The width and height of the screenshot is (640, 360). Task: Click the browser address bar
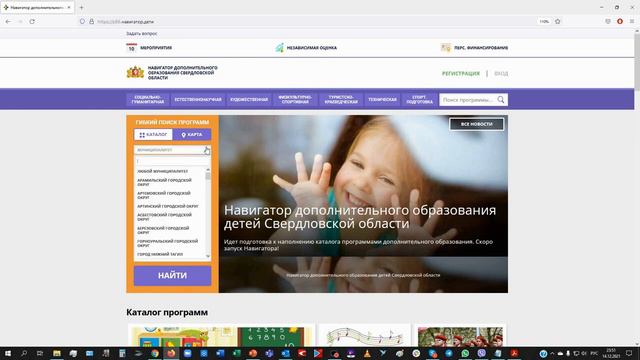pos(306,22)
